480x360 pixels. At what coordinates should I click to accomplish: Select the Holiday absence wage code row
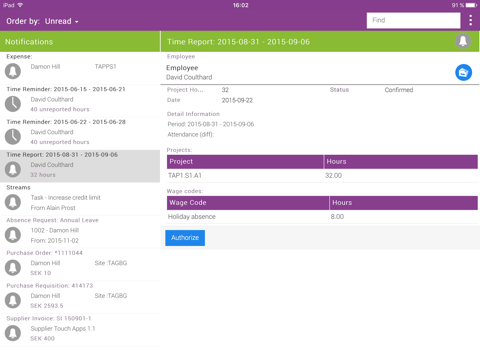point(322,217)
